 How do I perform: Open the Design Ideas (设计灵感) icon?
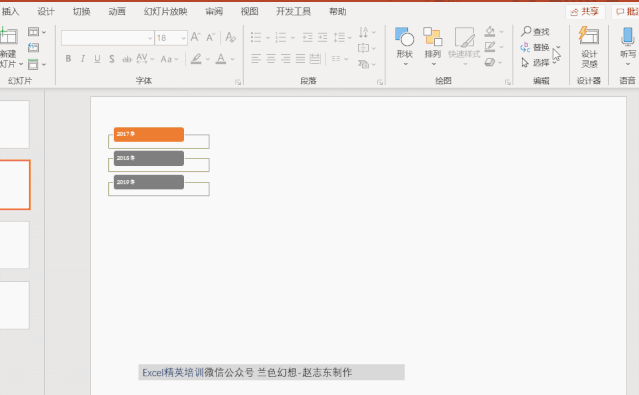pyautogui.click(x=589, y=36)
